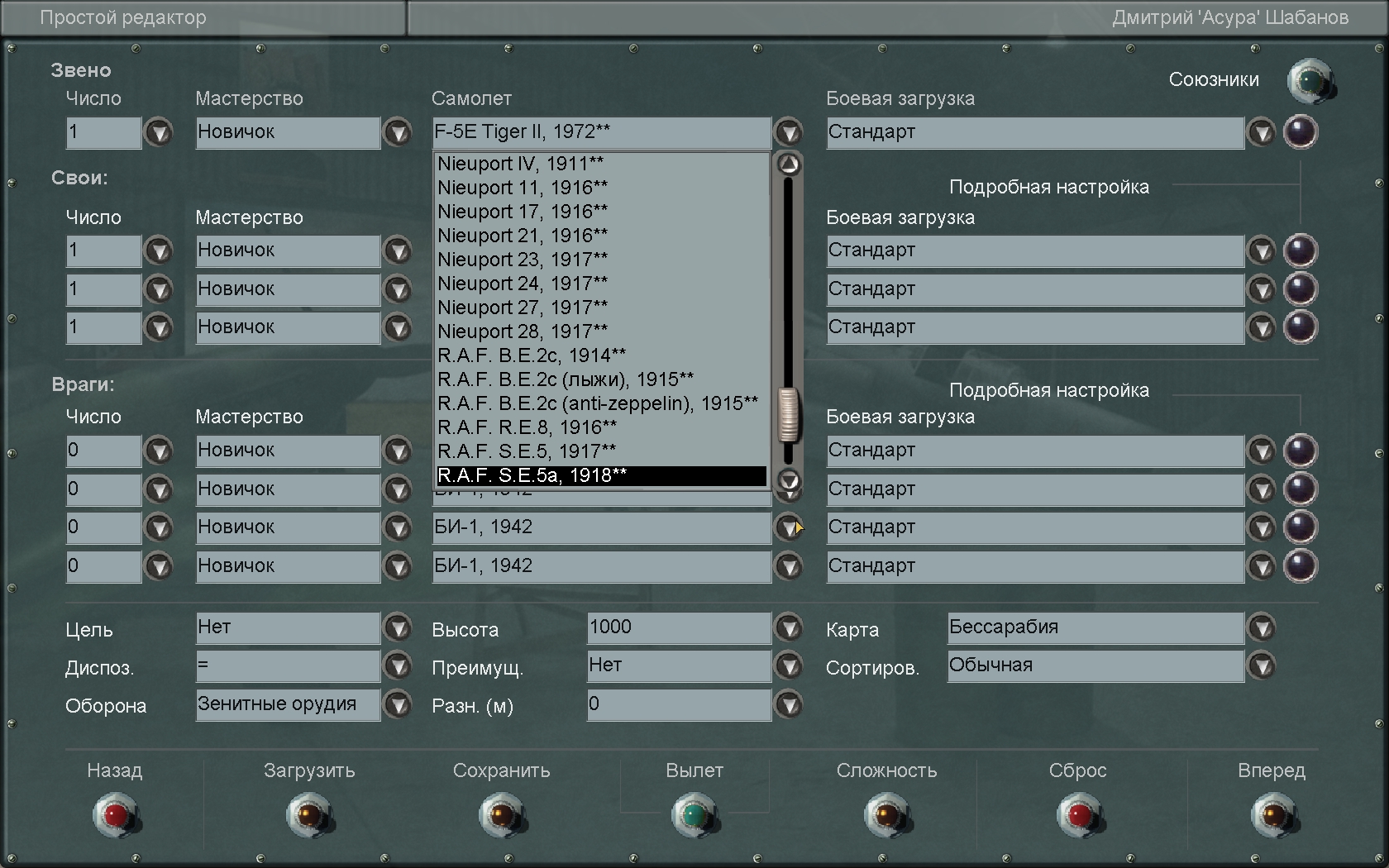This screenshot has width=1389, height=868.
Task: Click the Сортиров. field showing Обычная
Action: [1095, 666]
